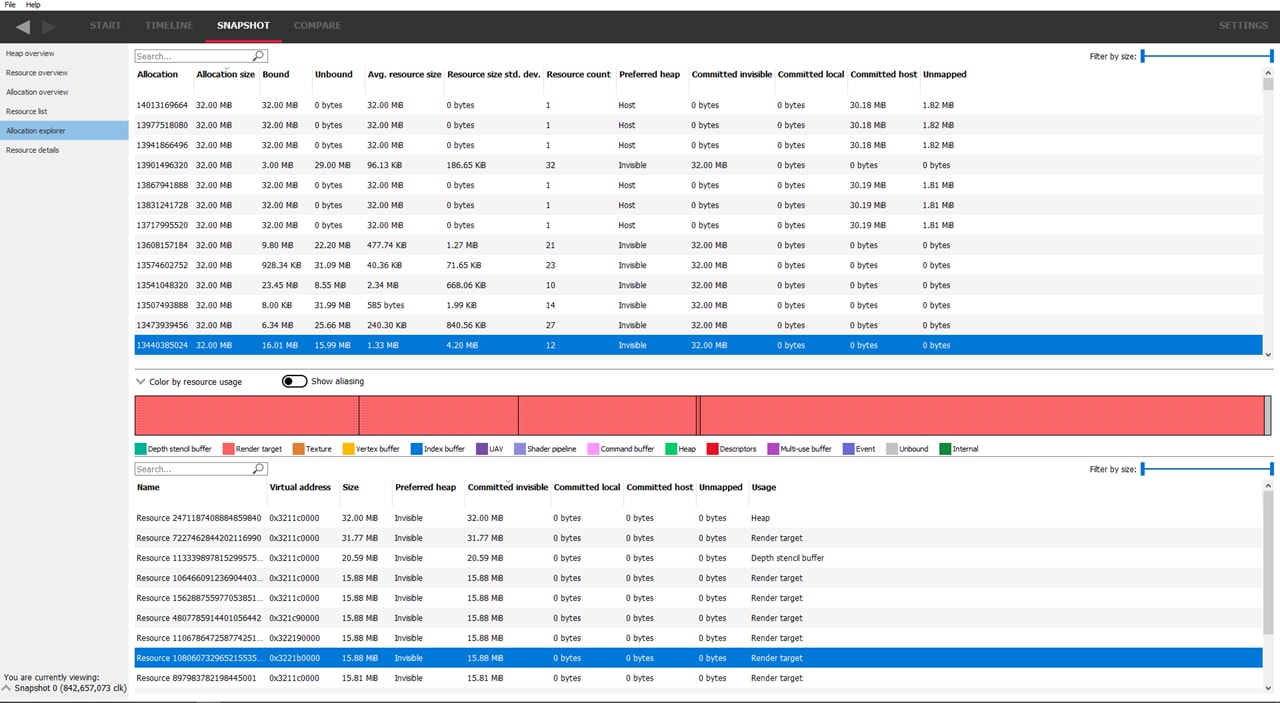Expand the Snapshot 0 selector chevron
The height and width of the screenshot is (703, 1280).
(7, 688)
